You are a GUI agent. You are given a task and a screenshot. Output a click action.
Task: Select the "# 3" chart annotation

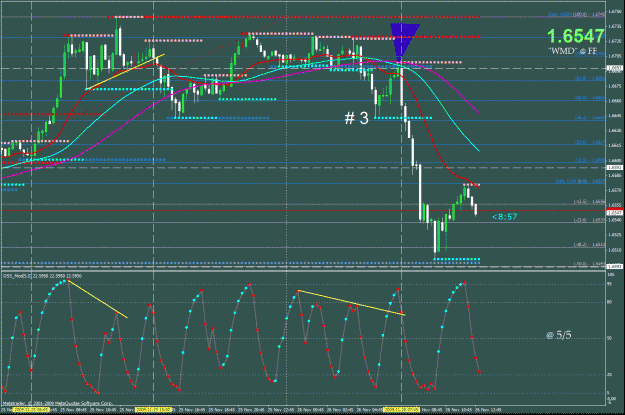(x=356, y=118)
